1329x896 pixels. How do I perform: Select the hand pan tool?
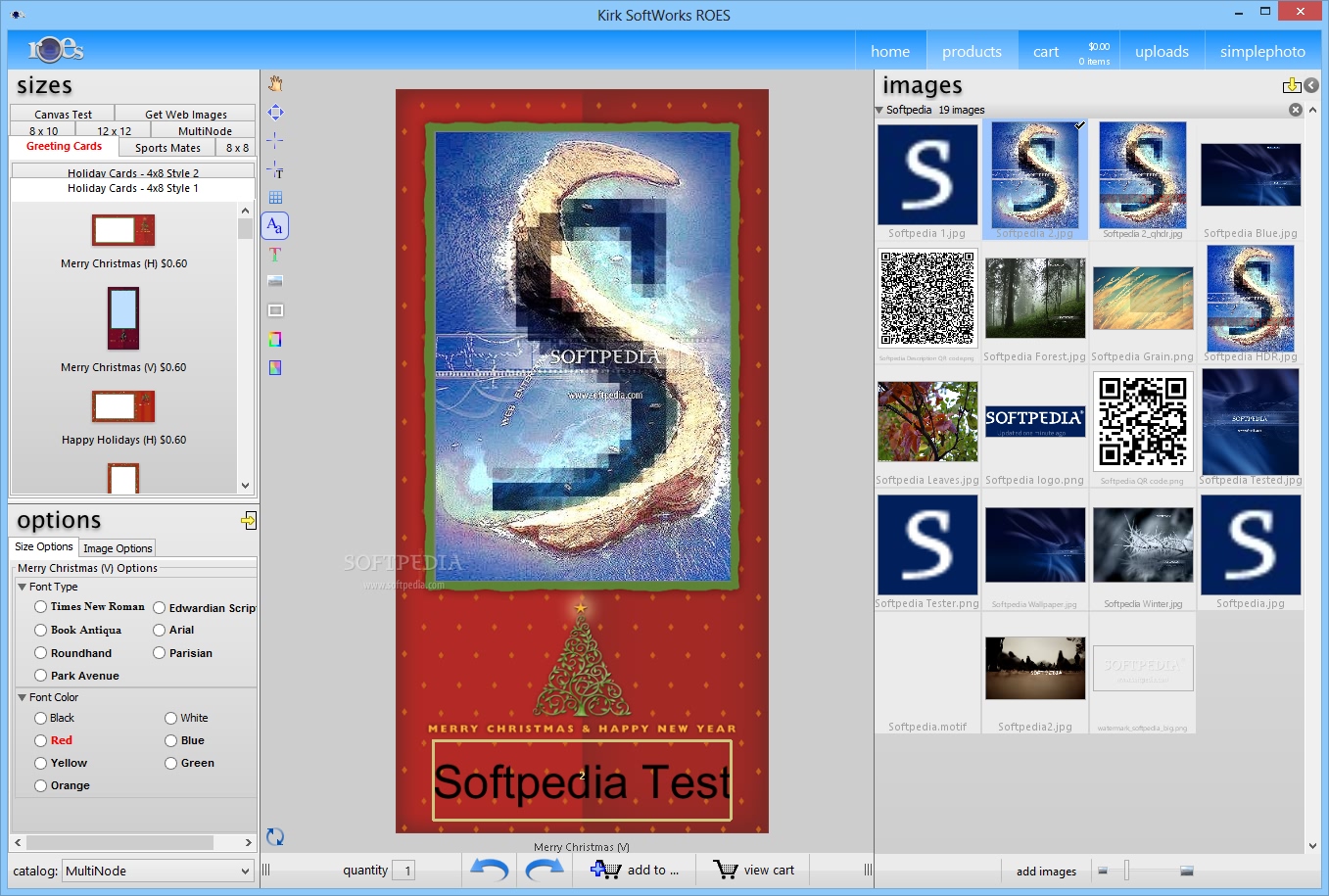(x=275, y=83)
